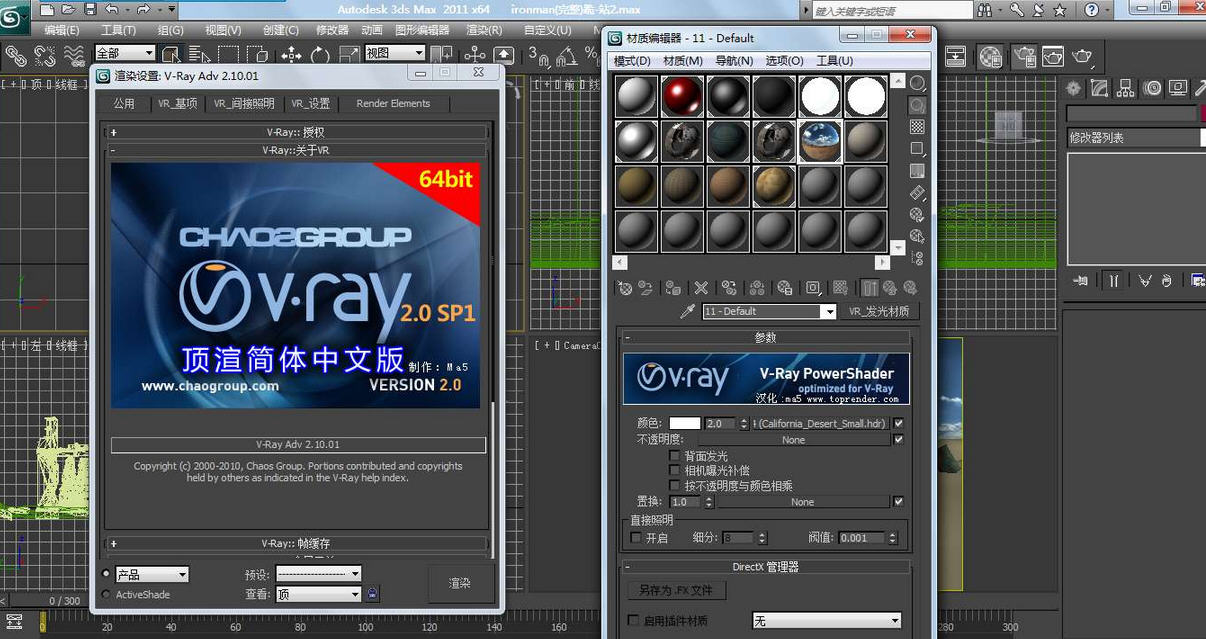The width and height of the screenshot is (1206, 639).
Task: Switch to the VR_基项 tab
Action: (178, 103)
